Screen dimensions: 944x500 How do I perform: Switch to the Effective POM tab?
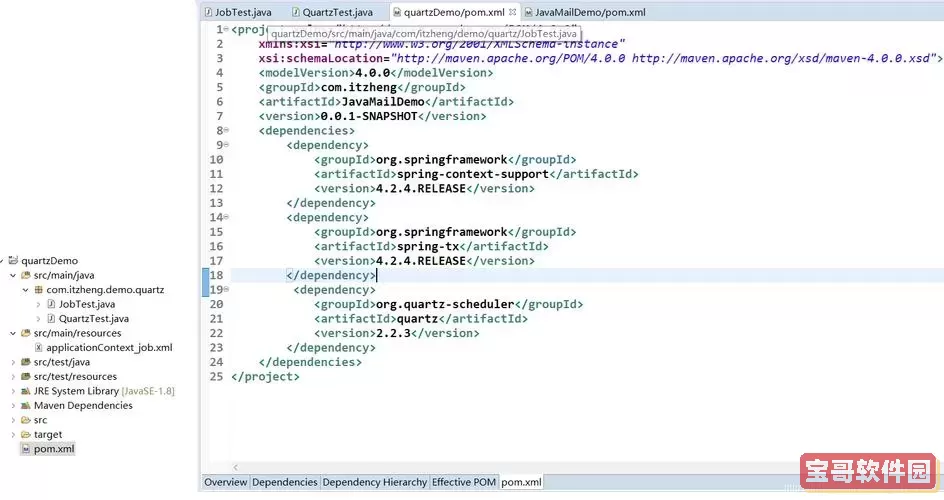click(x=464, y=482)
